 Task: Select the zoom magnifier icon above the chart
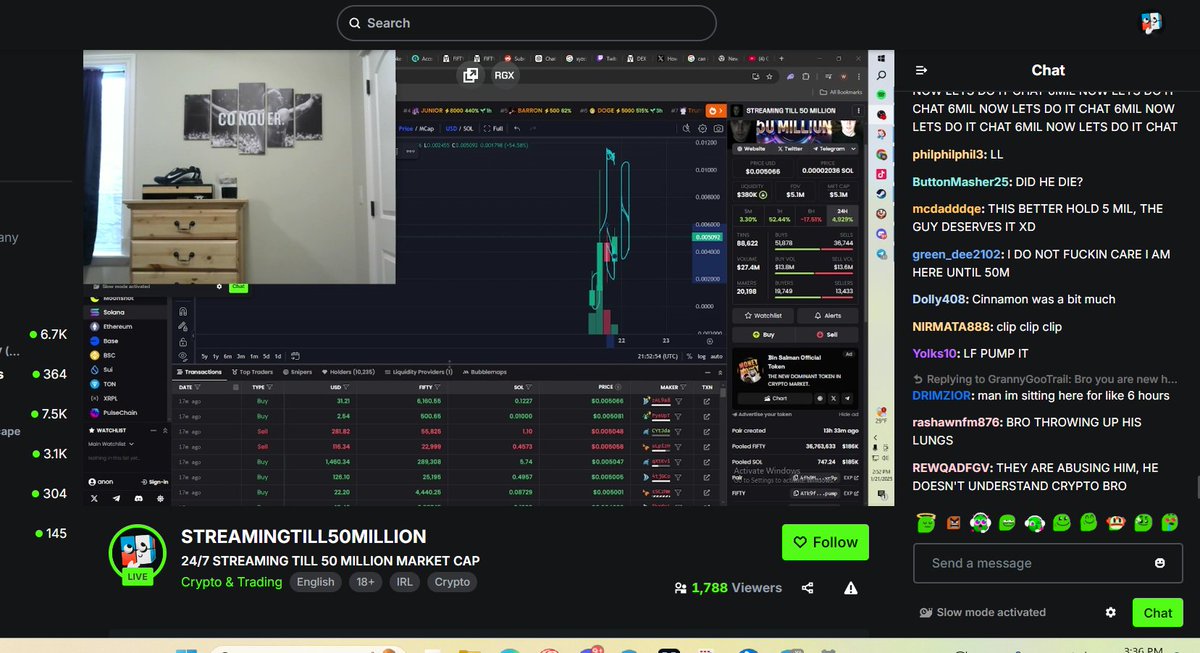[x=687, y=128]
